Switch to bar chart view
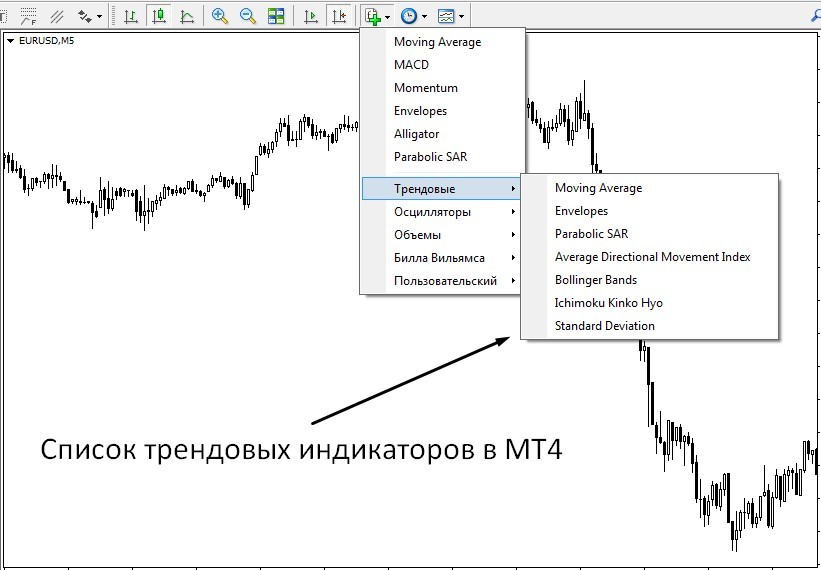Screen dimensions: 821x570 (x=130, y=16)
